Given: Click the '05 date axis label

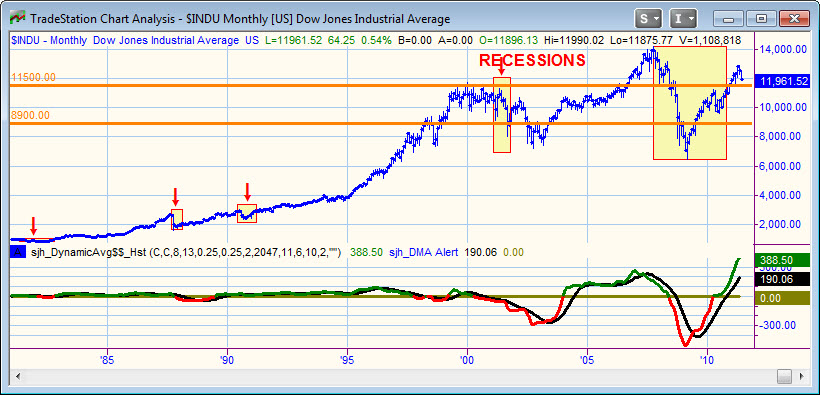Looking at the screenshot, I should [587, 360].
